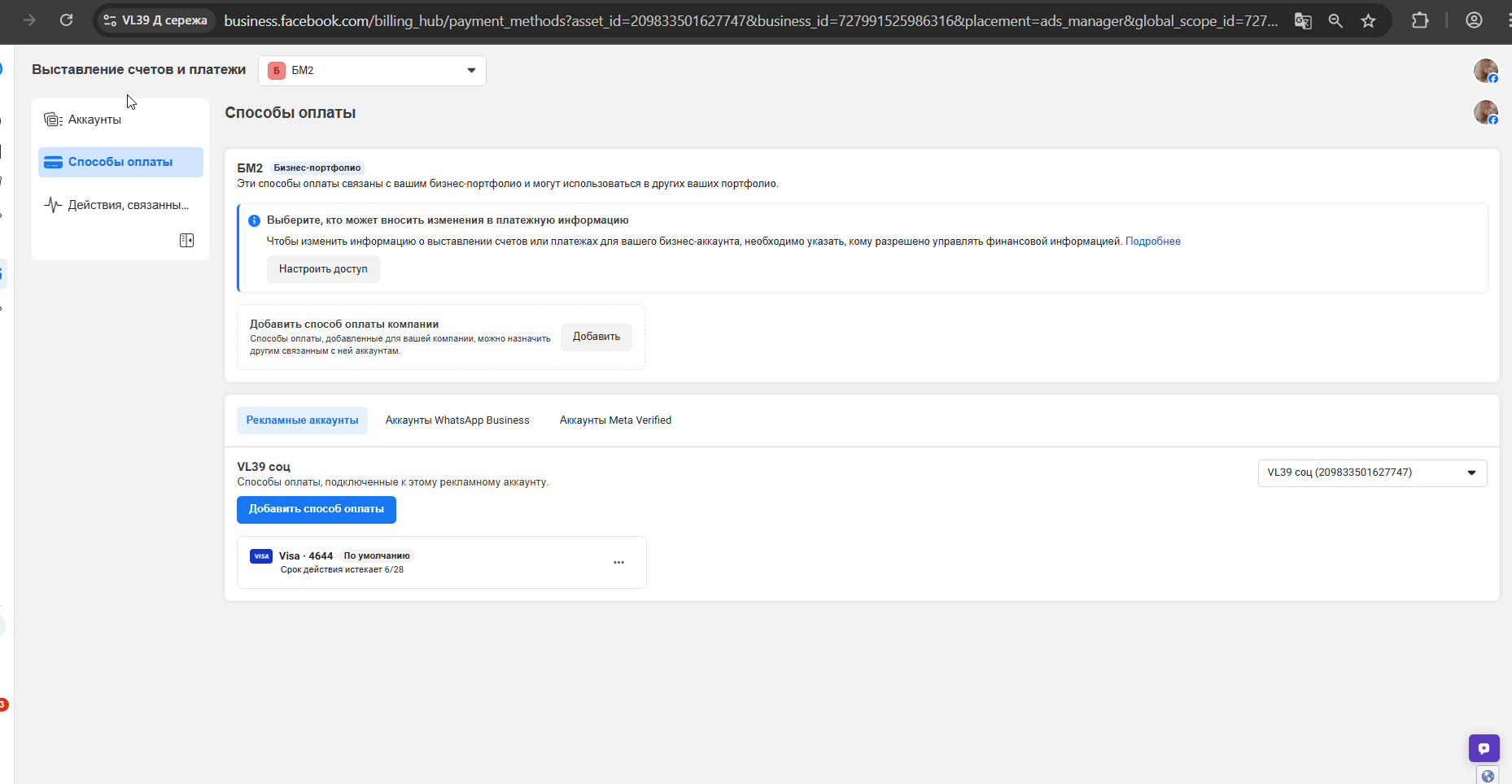This screenshot has height=784, width=1512.
Task: Click the blue Добавить способ оплаты button
Action: (x=317, y=509)
